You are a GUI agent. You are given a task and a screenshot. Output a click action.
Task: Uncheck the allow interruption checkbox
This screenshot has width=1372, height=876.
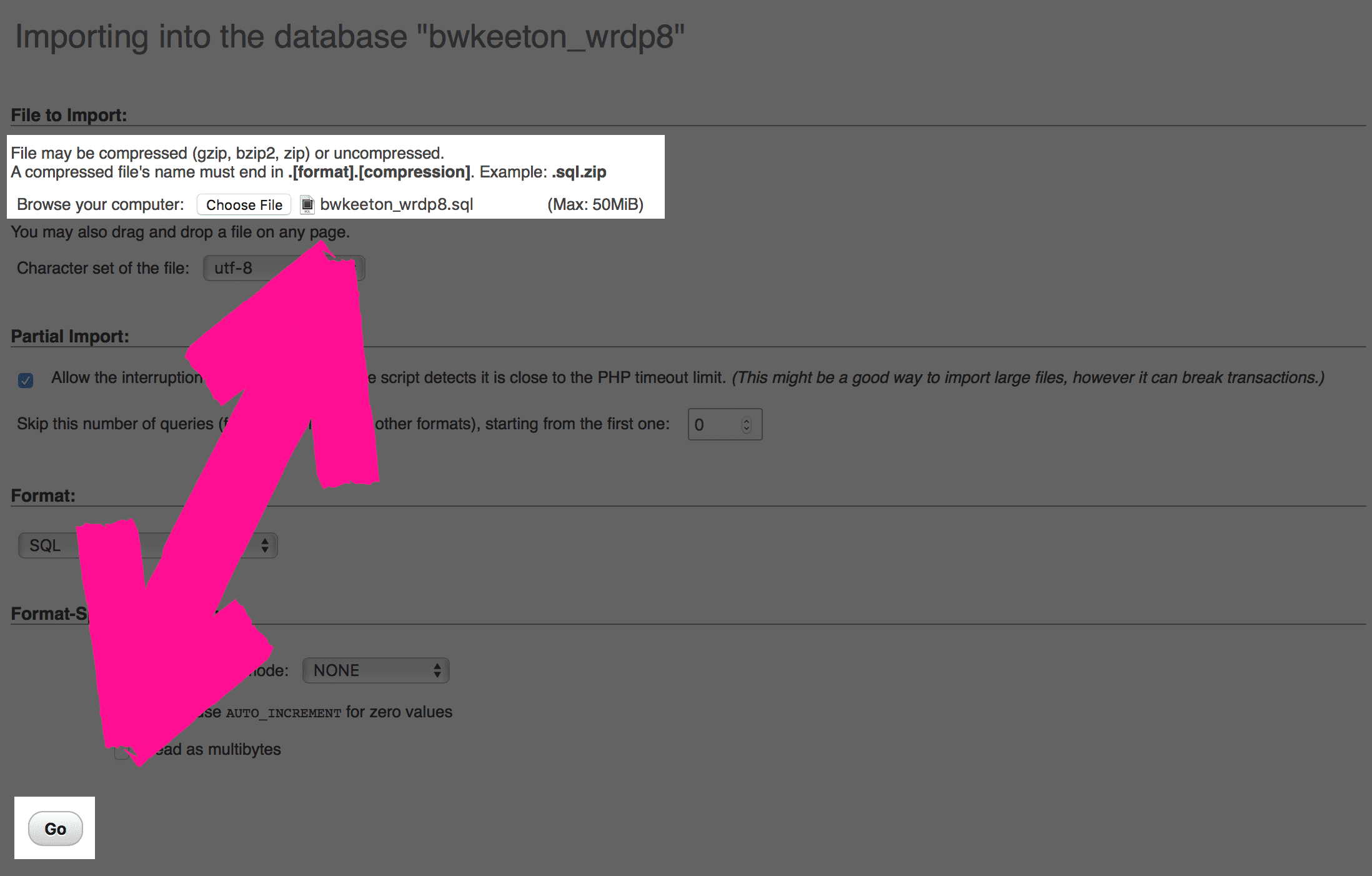25,379
